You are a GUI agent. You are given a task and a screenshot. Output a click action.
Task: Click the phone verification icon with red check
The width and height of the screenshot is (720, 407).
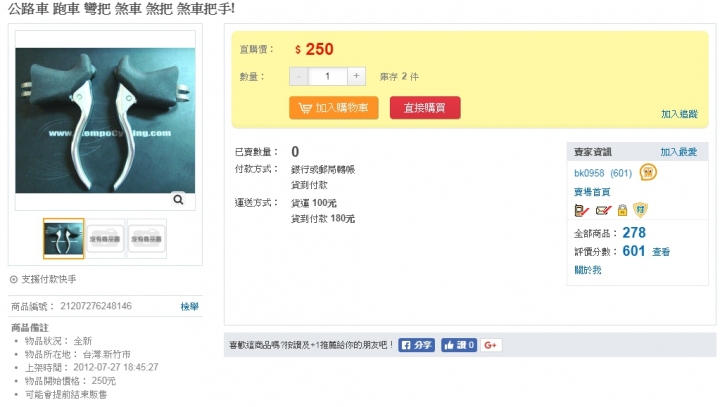(581, 210)
